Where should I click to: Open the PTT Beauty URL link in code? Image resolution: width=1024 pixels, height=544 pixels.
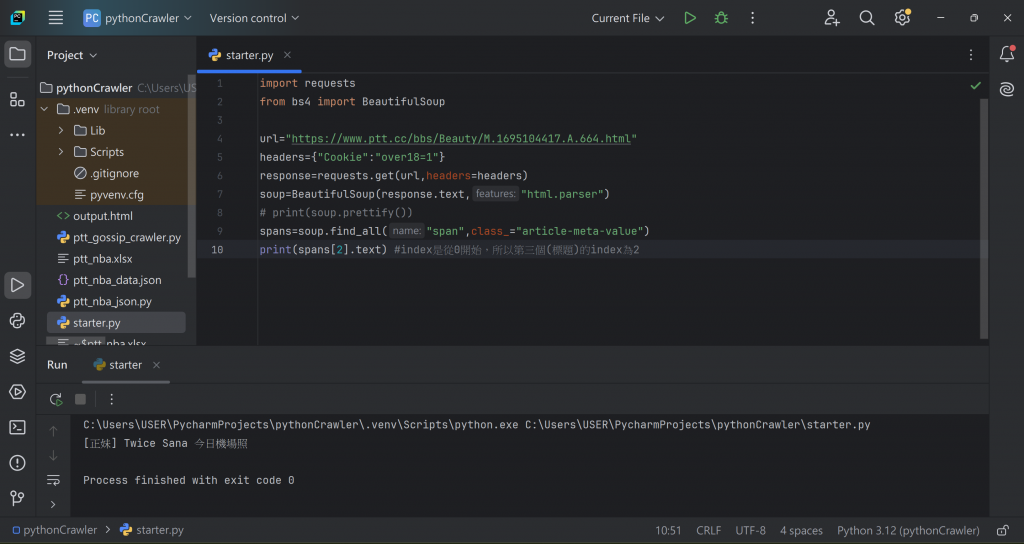tap(462, 139)
